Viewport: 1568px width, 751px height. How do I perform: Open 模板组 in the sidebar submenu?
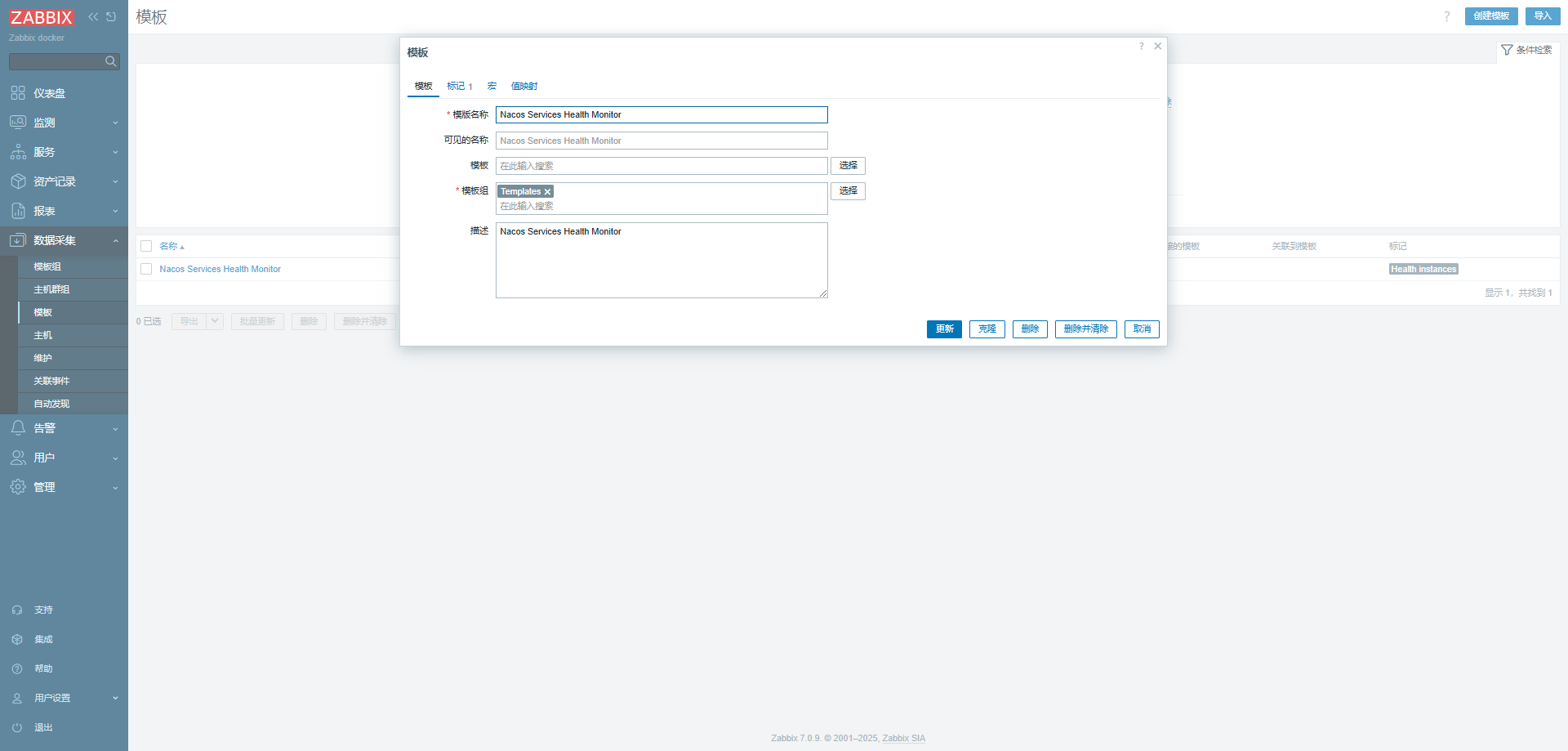(x=73, y=266)
